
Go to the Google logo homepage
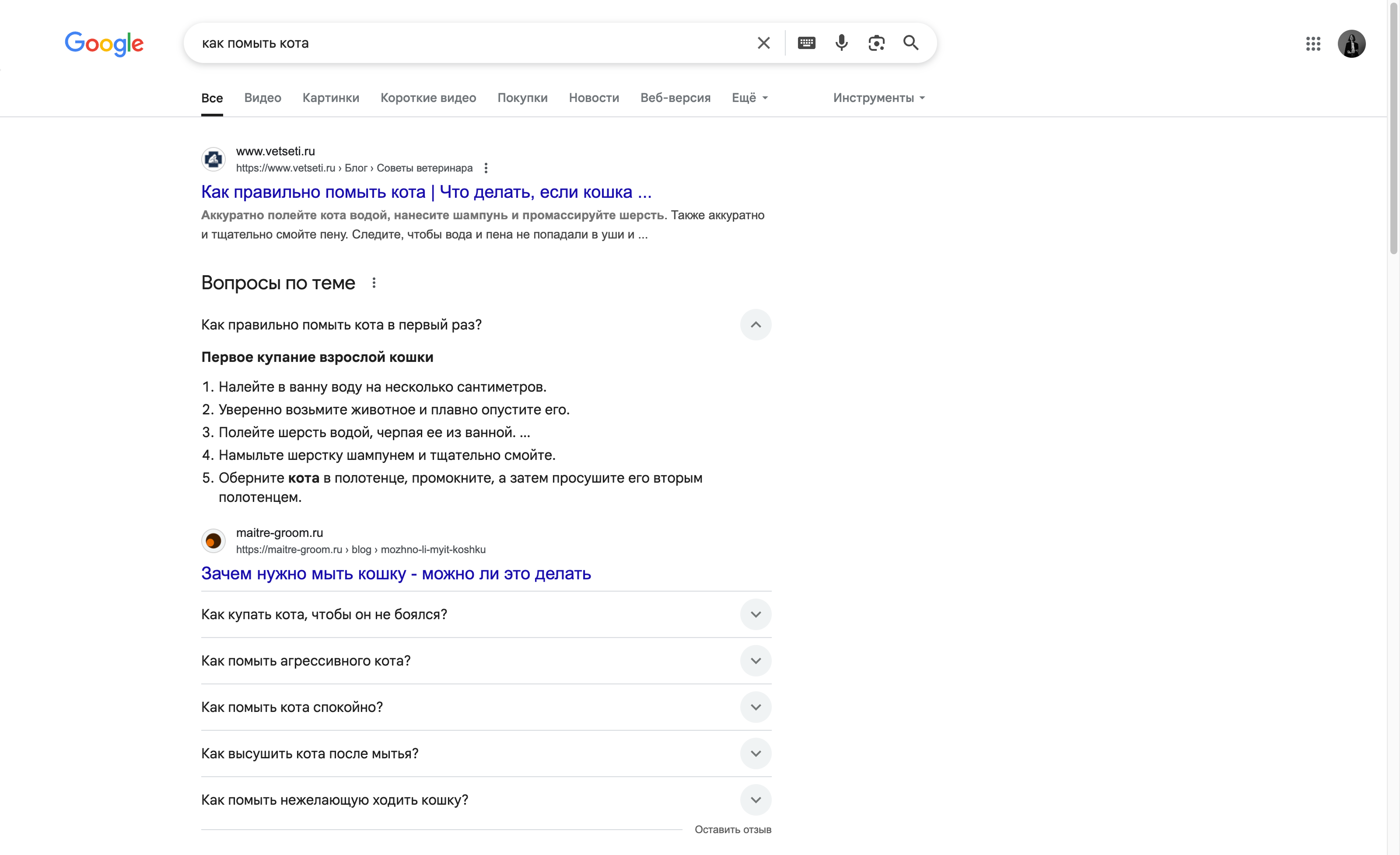pos(104,44)
